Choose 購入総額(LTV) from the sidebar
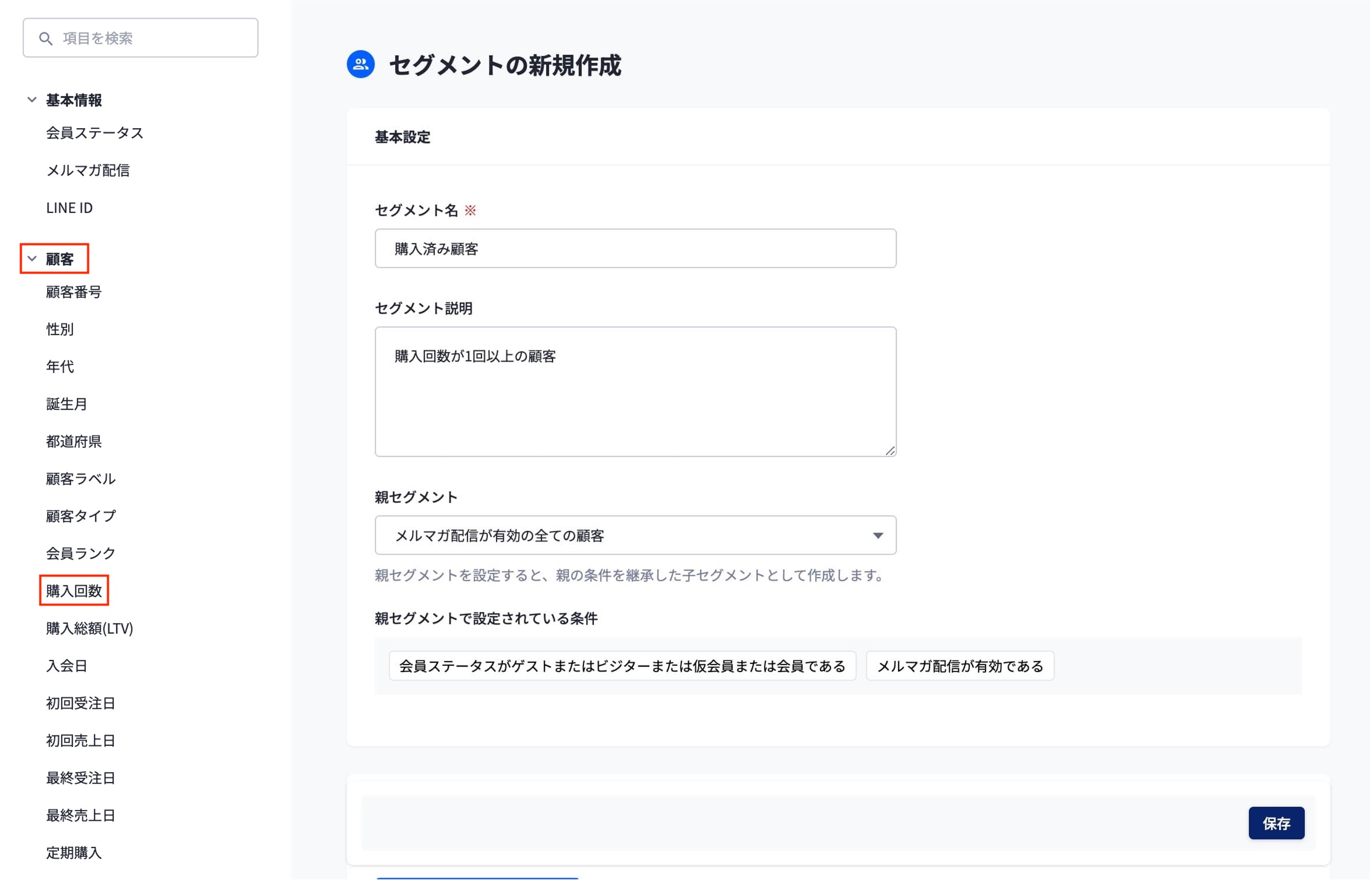 pyautogui.click(x=89, y=628)
